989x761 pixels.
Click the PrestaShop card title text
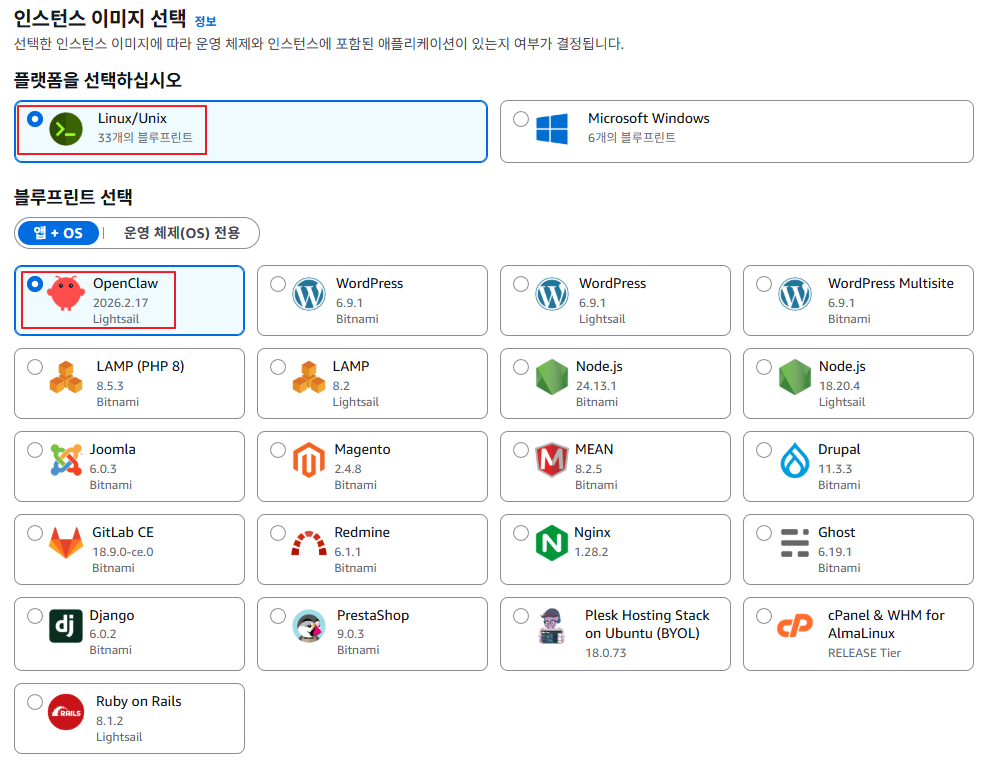(373, 615)
